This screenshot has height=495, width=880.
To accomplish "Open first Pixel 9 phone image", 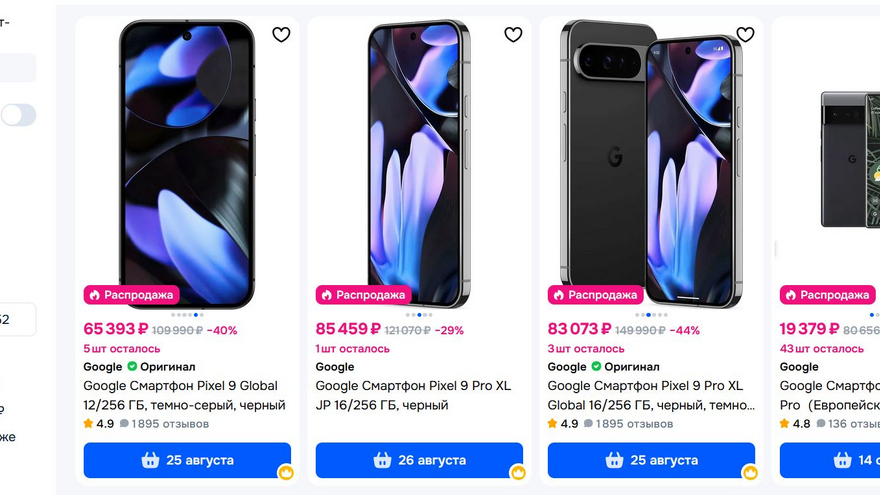I will point(187,164).
